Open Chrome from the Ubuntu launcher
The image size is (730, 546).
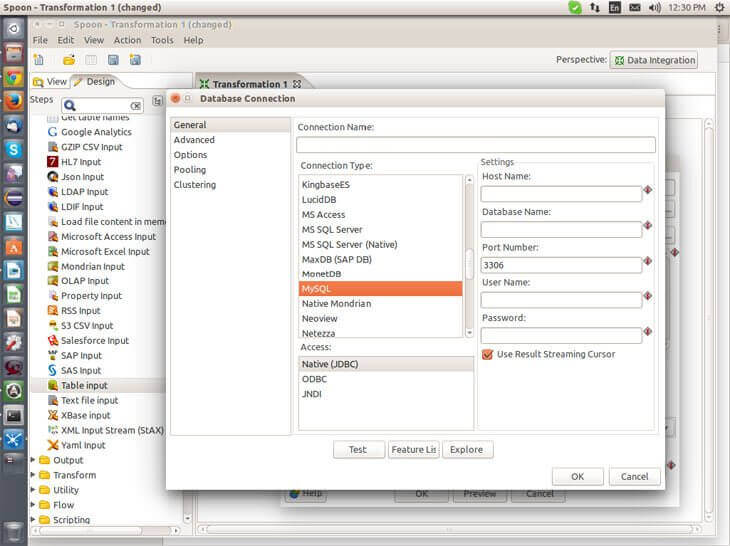pyautogui.click(x=14, y=77)
